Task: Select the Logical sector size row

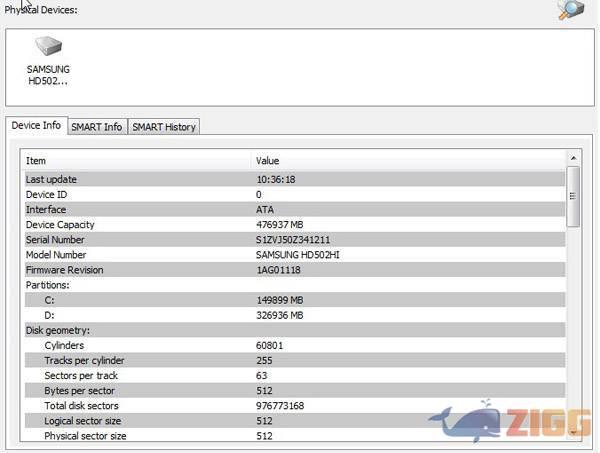Action: point(295,421)
